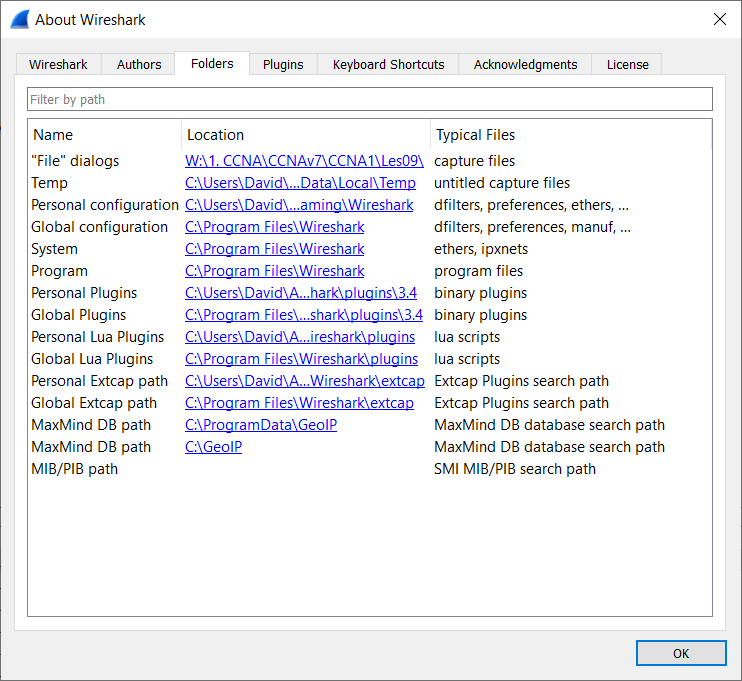Viewport: 742px width, 681px height.
Task: Open the Personal configuration path link
Action: (x=299, y=205)
